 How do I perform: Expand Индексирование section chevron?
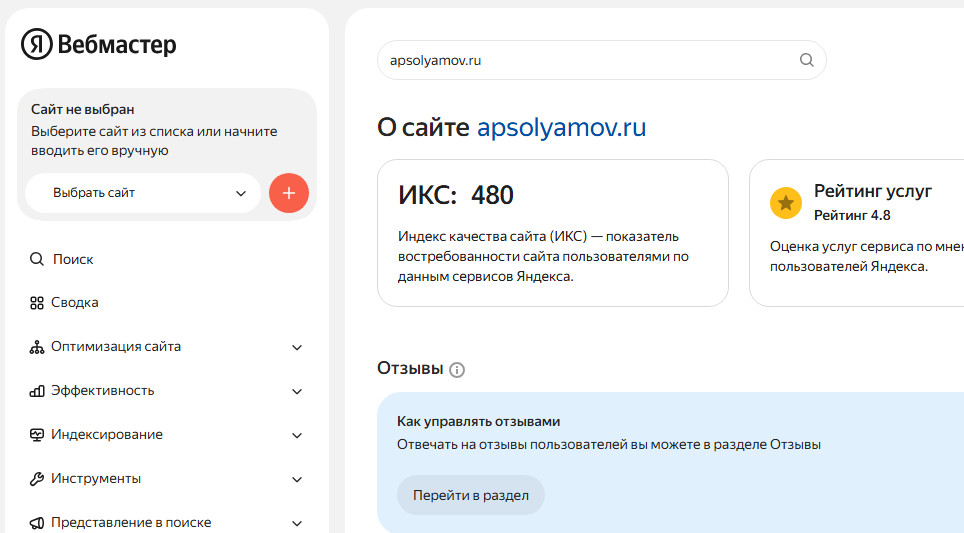click(297, 435)
